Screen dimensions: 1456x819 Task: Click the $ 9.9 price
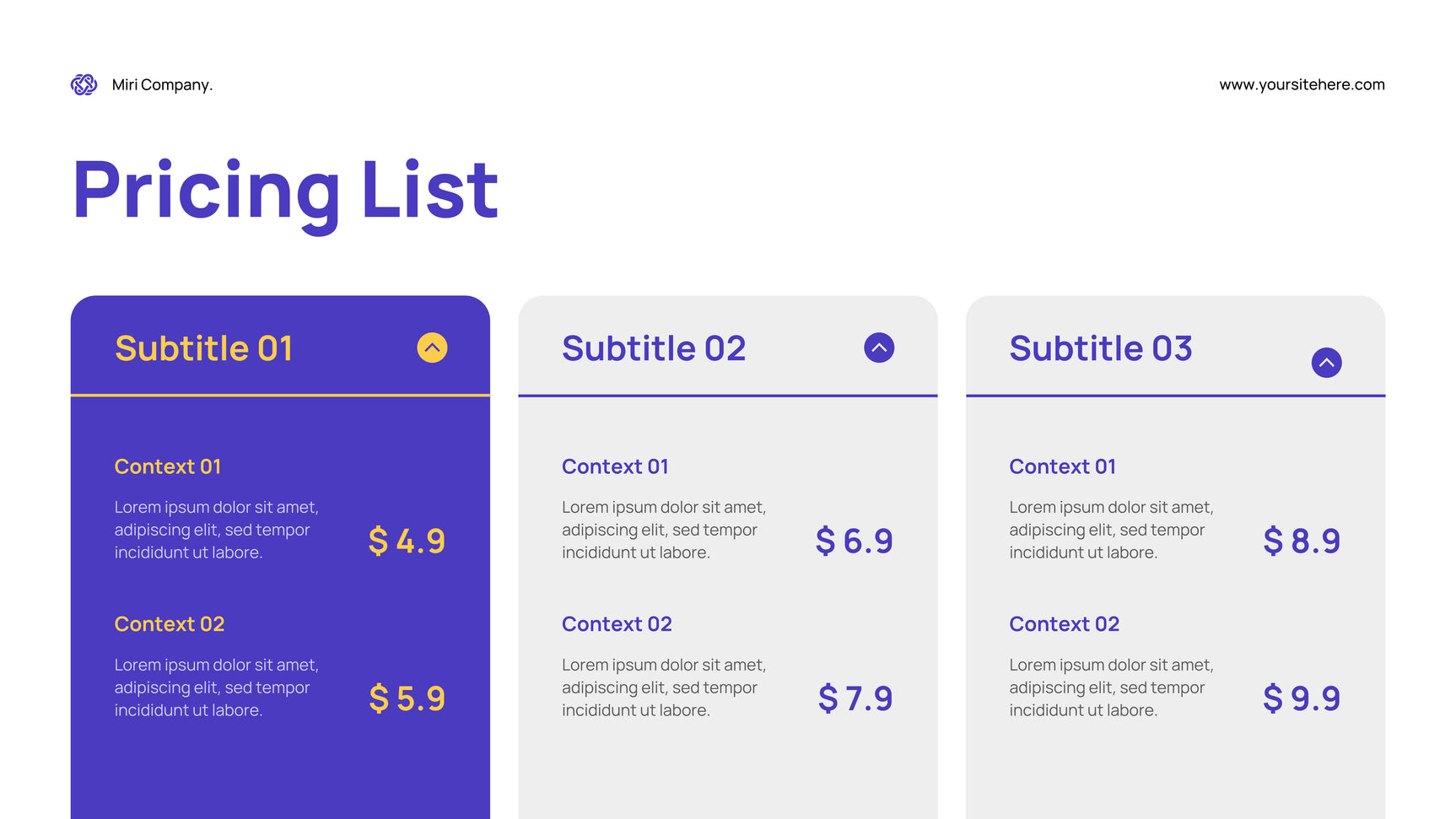tap(1301, 698)
